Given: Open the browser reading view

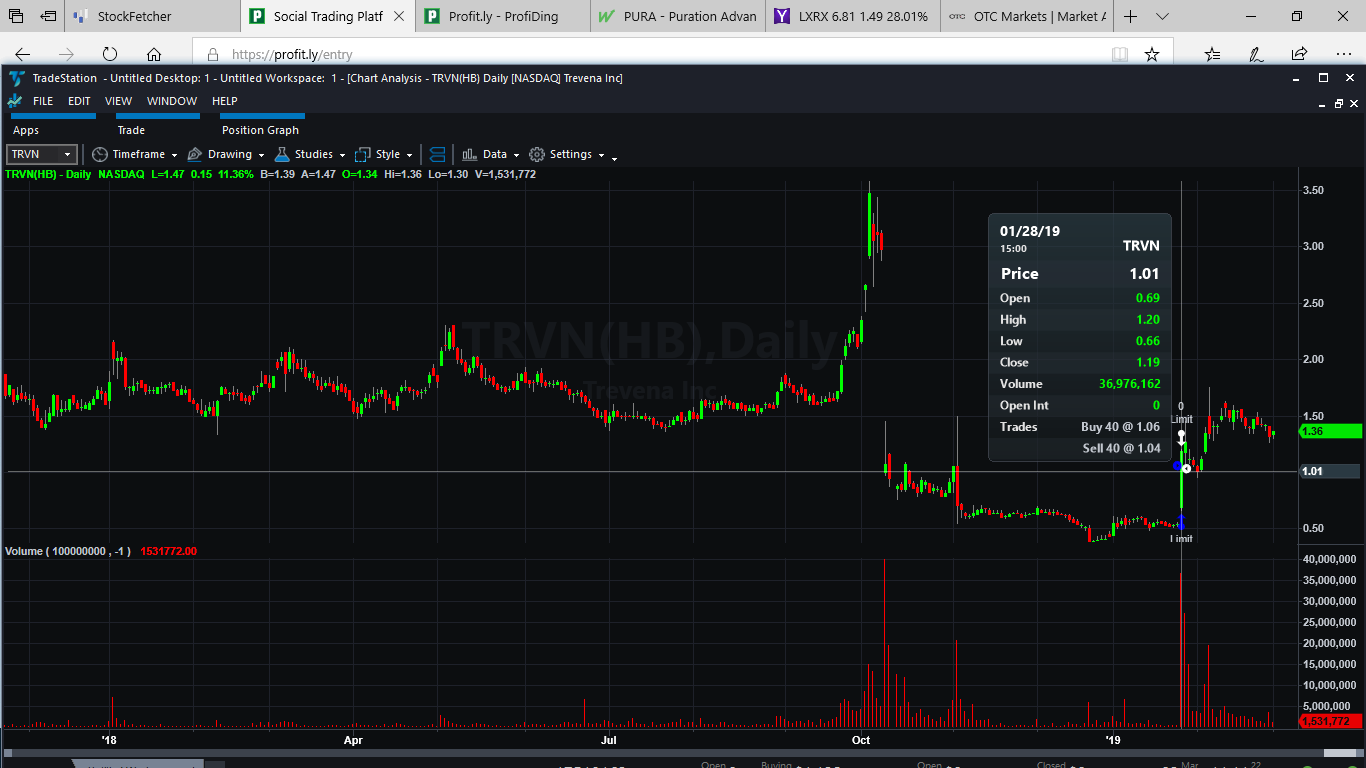Looking at the screenshot, I should (x=1120, y=55).
